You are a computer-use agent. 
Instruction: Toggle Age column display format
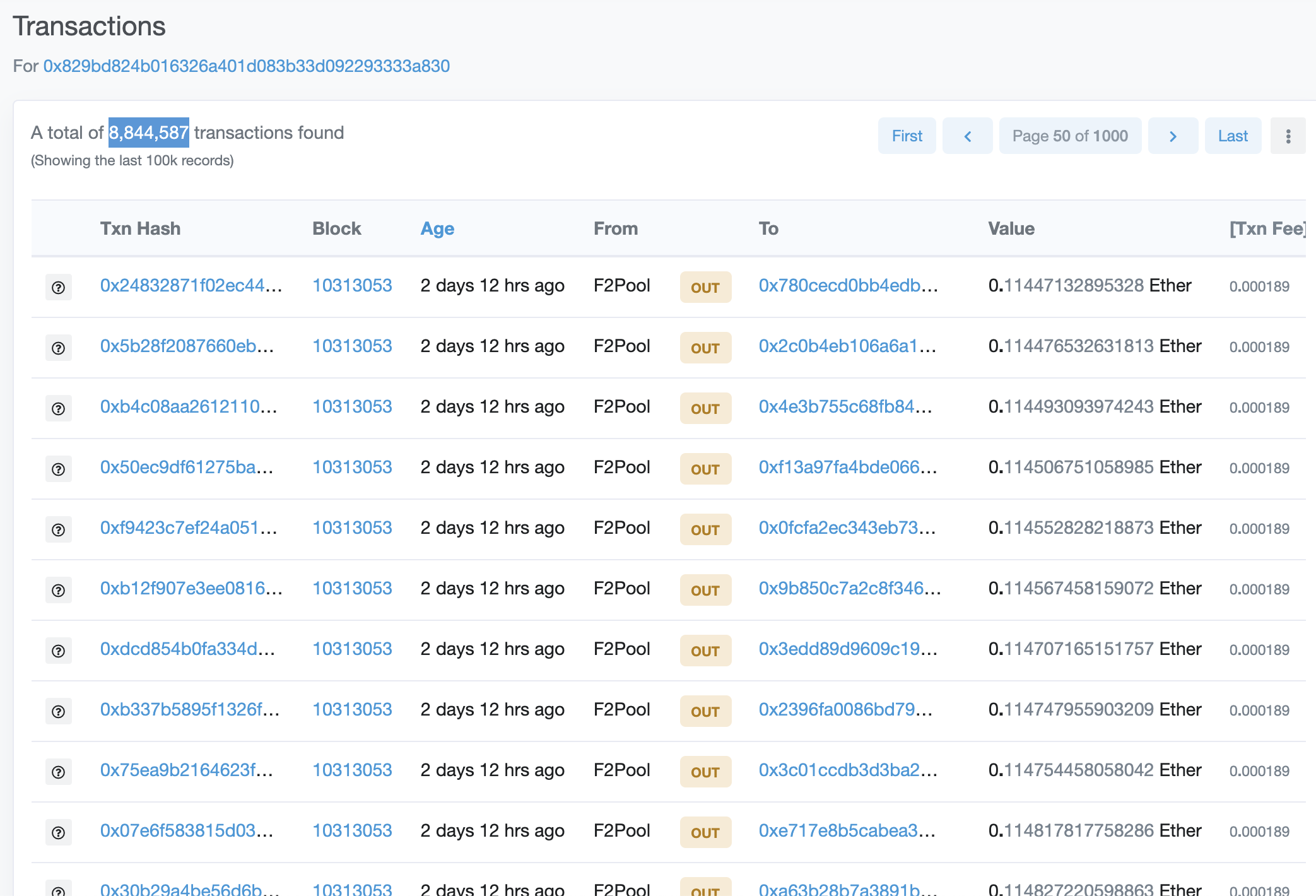tap(437, 228)
